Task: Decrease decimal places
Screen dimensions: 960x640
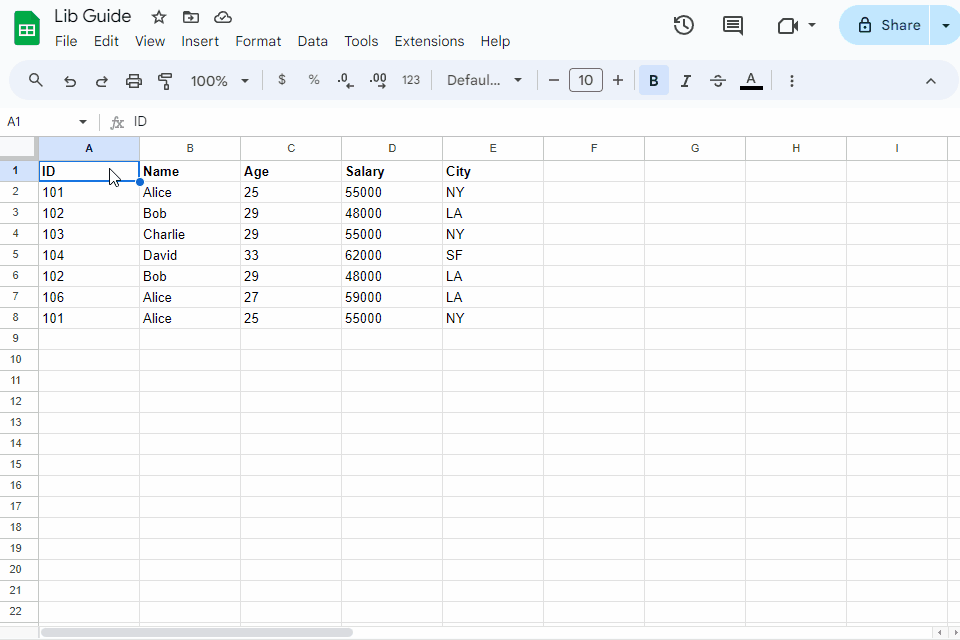Action: (x=346, y=80)
